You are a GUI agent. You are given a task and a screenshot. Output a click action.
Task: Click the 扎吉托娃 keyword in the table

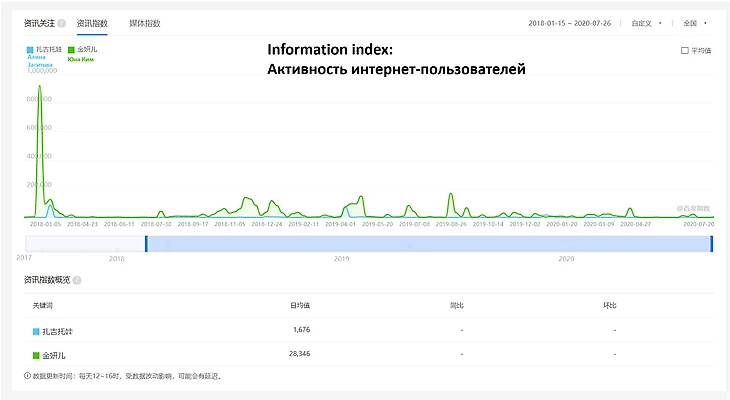coord(58,332)
